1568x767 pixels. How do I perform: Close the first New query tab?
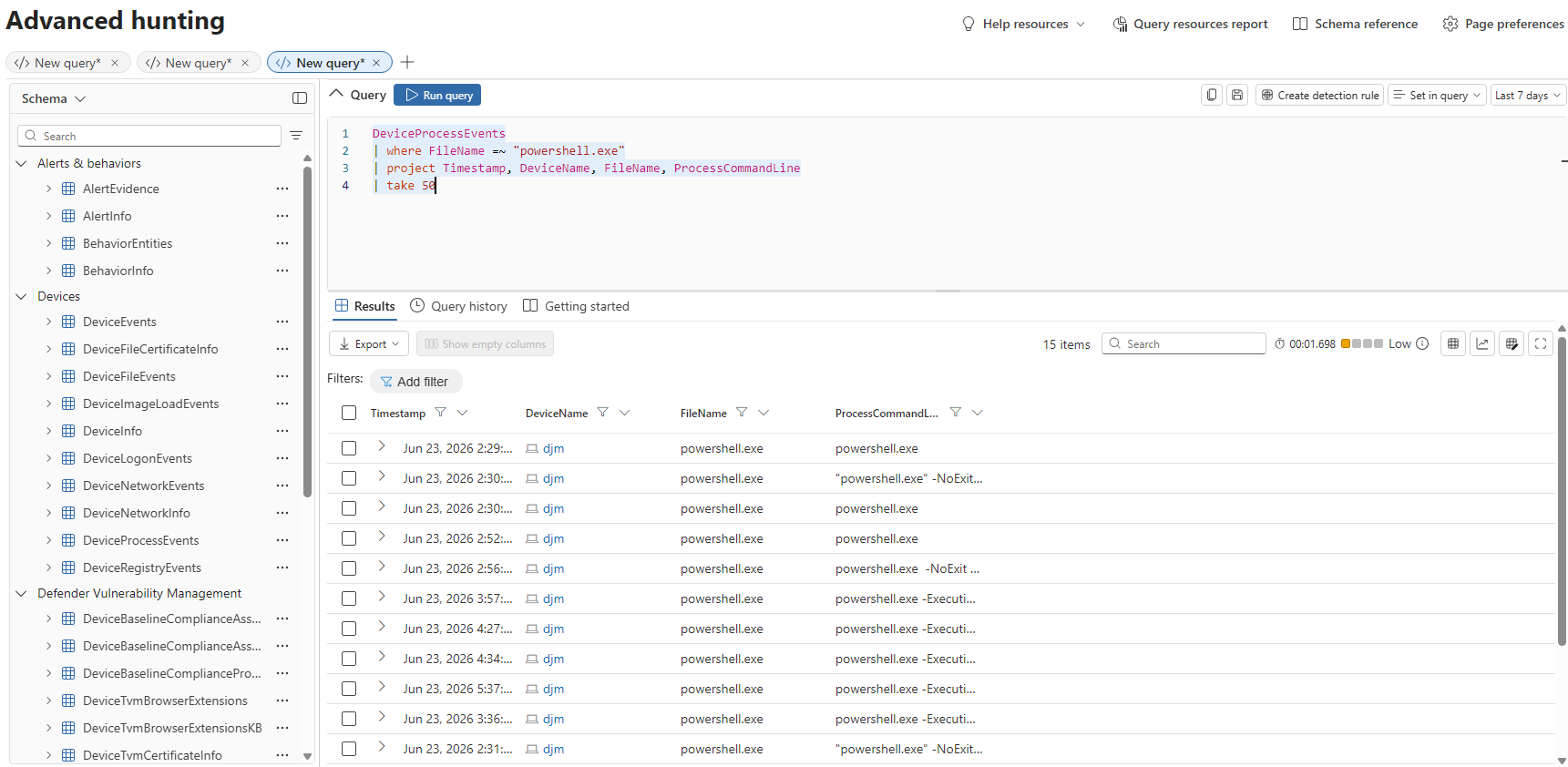[x=115, y=63]
